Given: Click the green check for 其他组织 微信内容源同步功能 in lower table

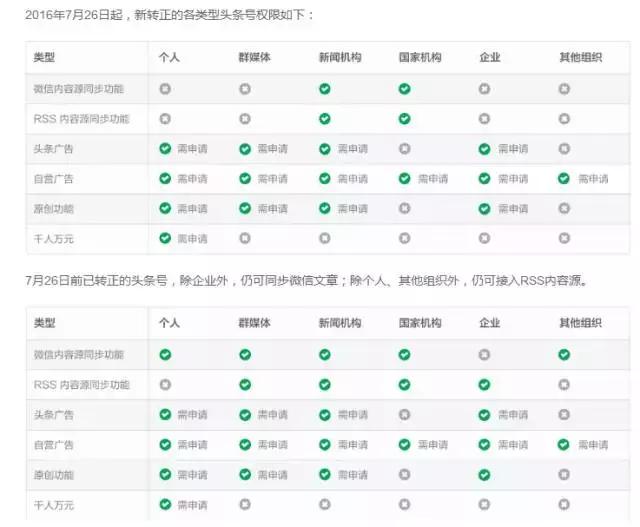Looking at the screenshot, I should [x=564, y=354].
